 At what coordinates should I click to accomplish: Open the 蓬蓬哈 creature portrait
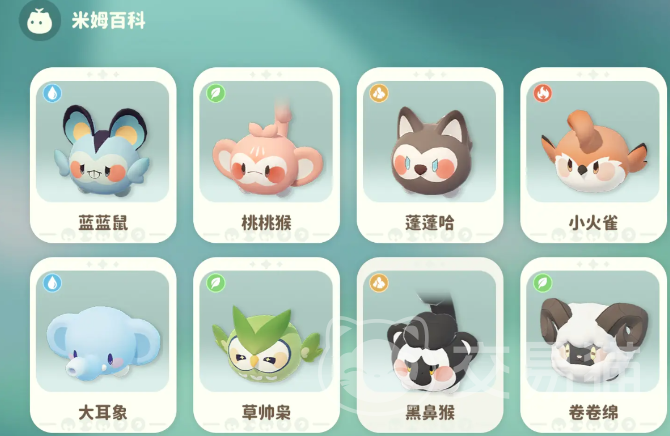[x=429, y=141]
